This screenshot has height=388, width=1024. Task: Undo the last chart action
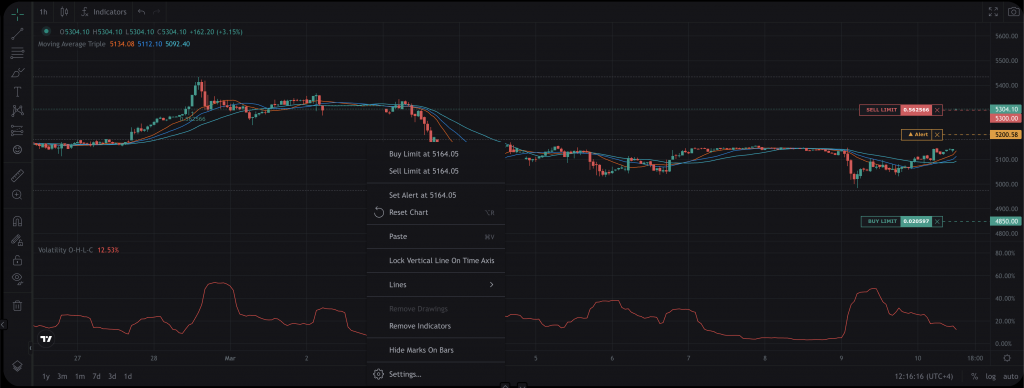click(142, 12)
